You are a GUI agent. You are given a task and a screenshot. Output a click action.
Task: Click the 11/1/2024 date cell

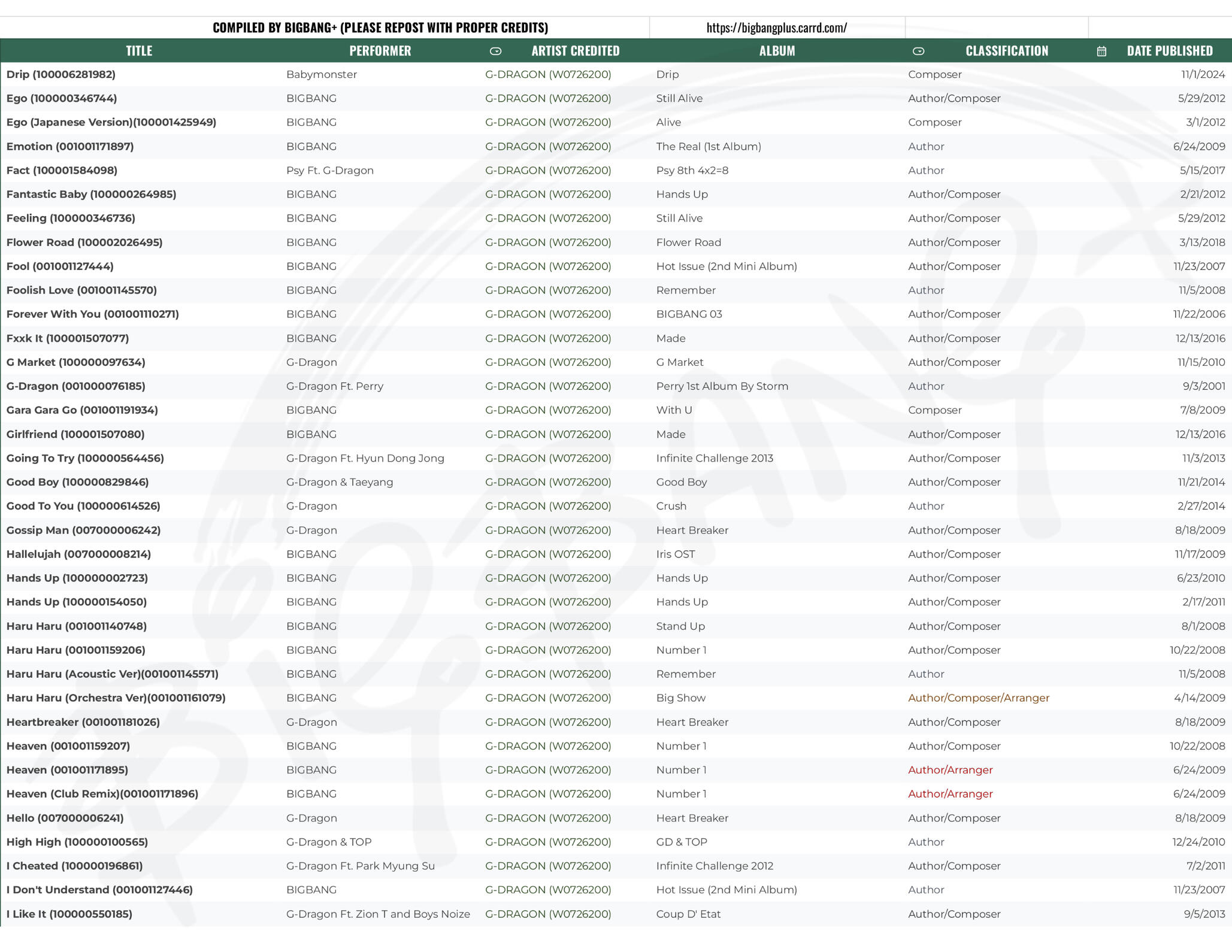pos(1203,74)
